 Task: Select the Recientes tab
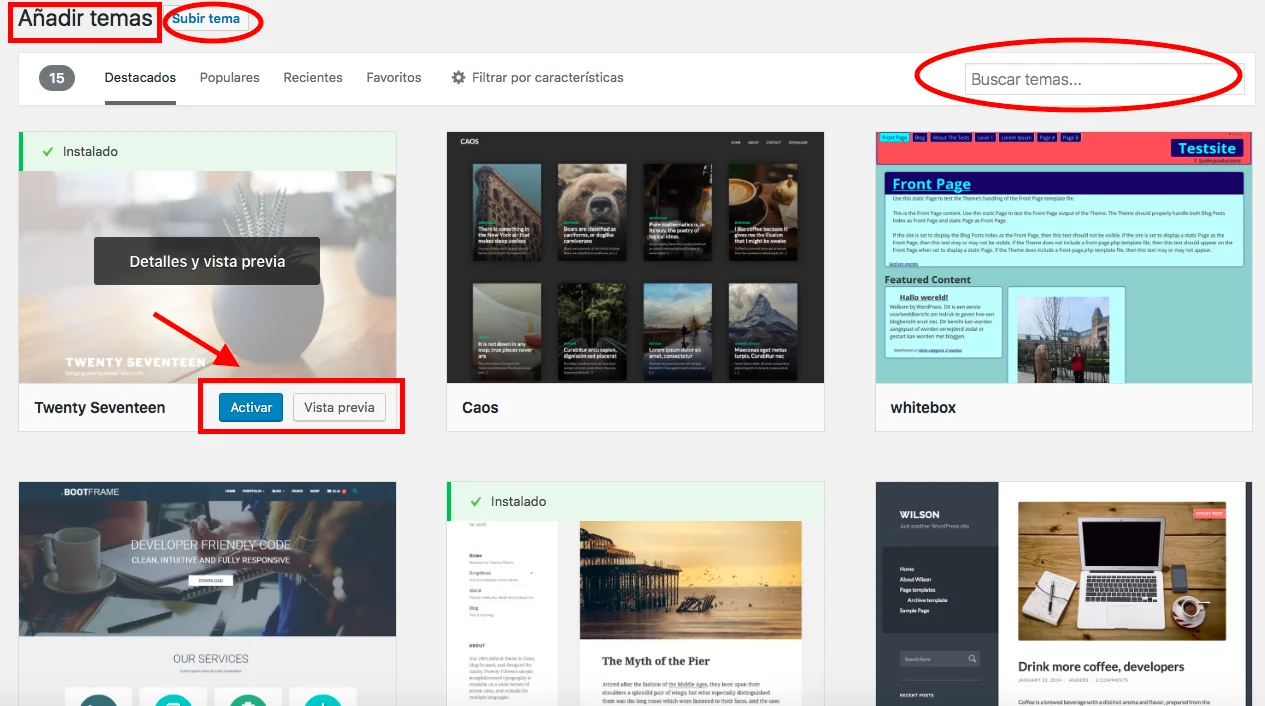pyautogui.click(x=312, y=78)
